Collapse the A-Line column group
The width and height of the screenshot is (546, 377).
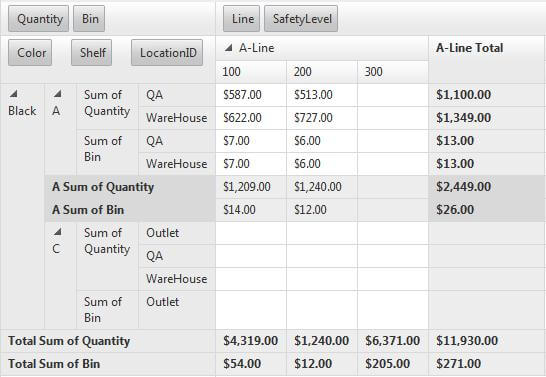[x=228, y=48]
